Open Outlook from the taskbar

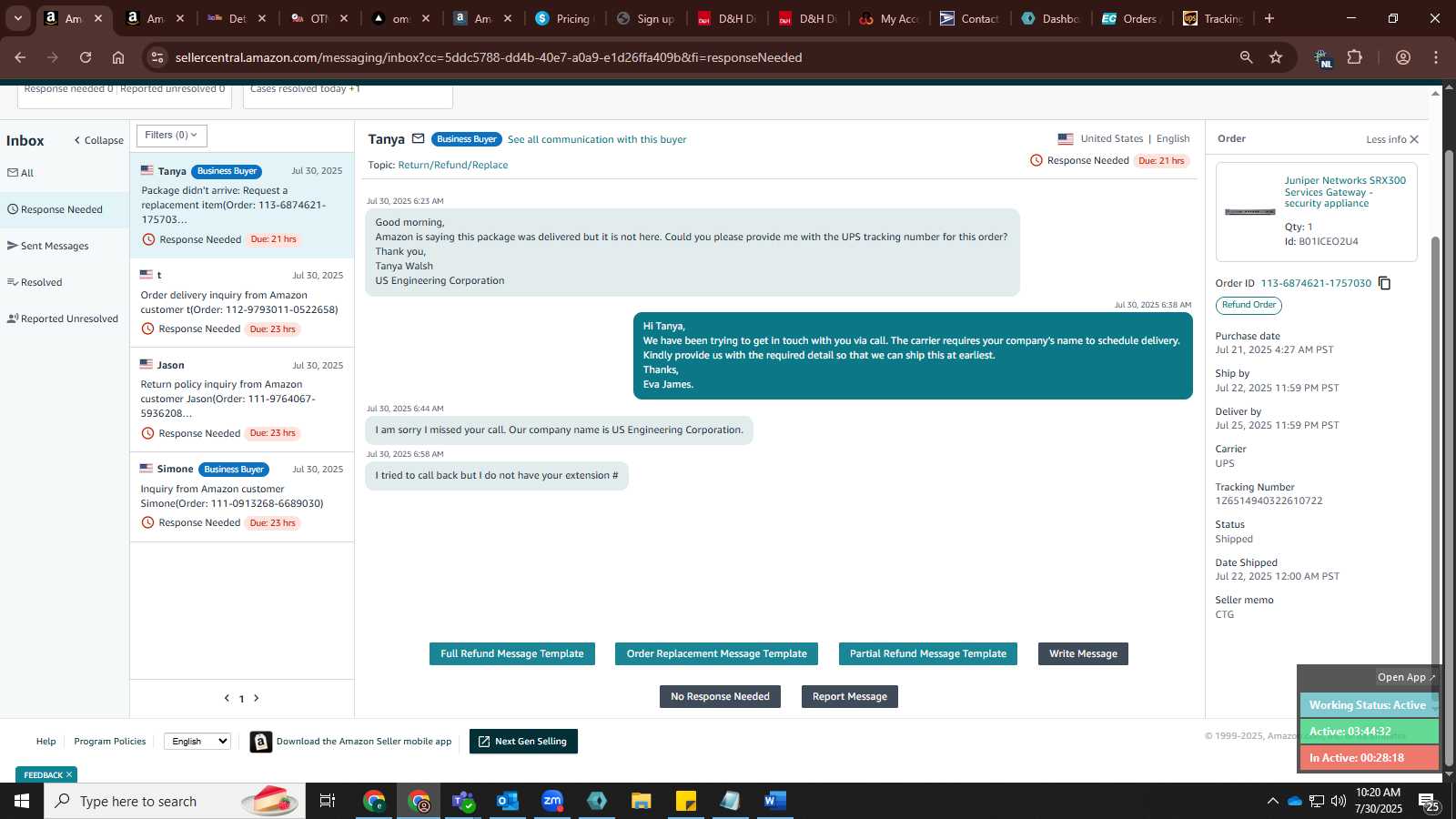click(508, 801)
